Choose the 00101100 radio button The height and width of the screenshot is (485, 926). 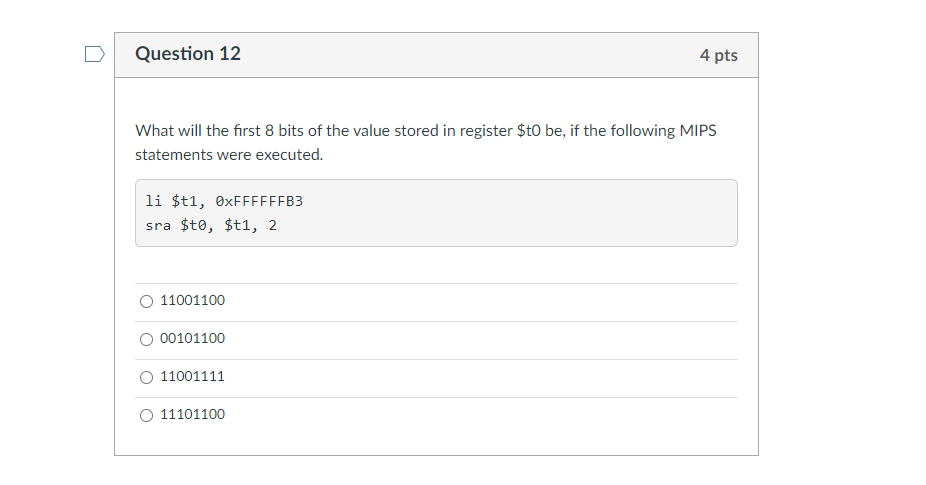147,339
